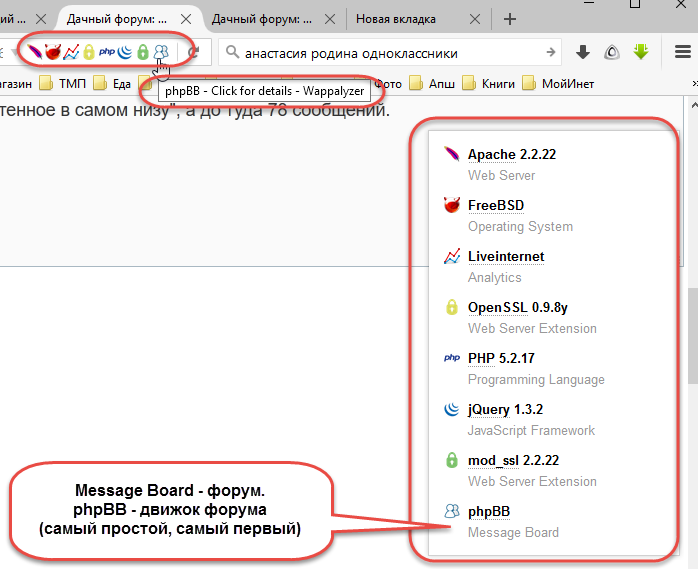
Task: Click the Liveinternet icon in popup list
Action: (x=451, y=256)
